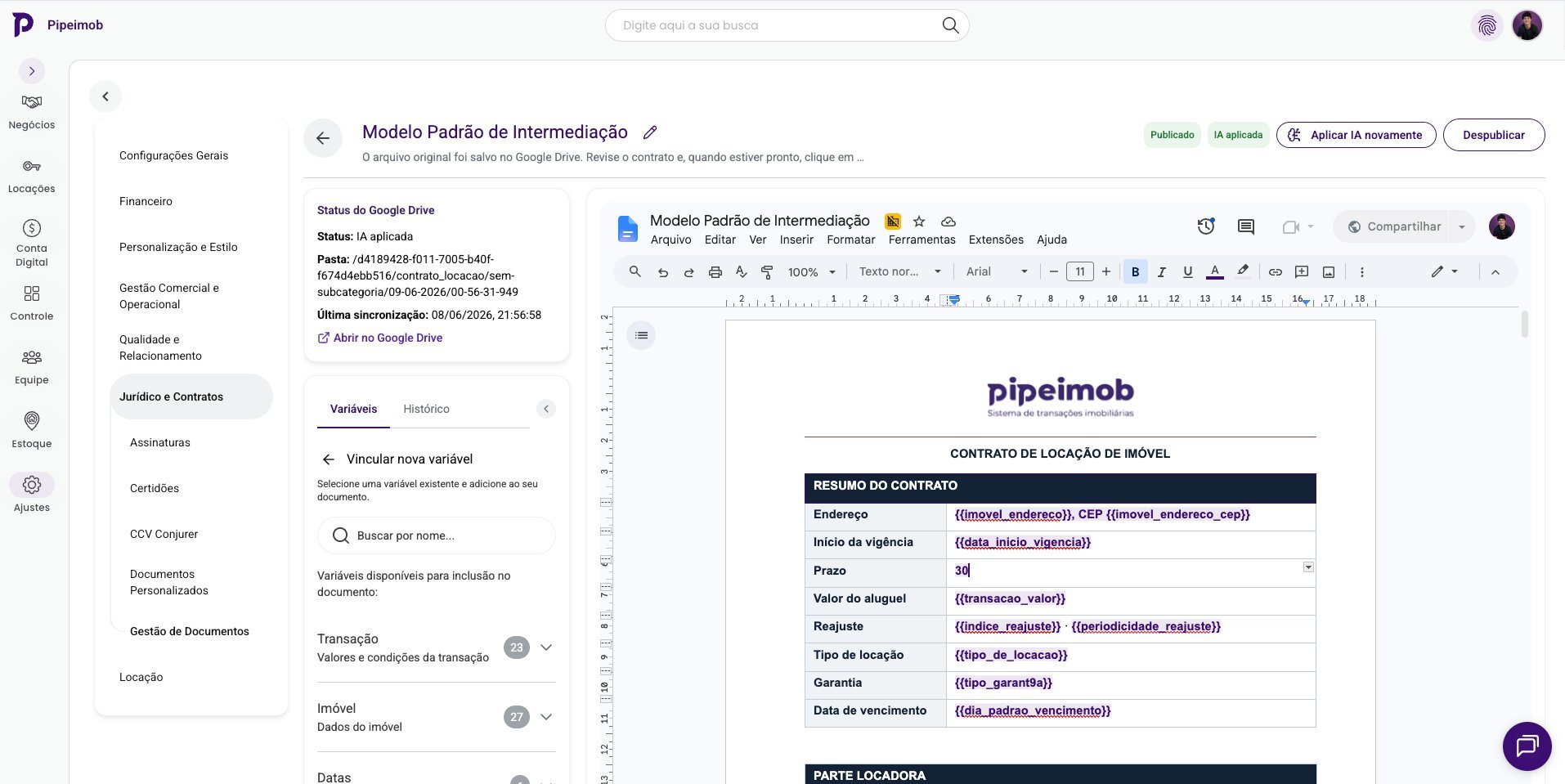This screenshot has width=1565, height=784.
Task: Check the cloud save status icon
Action: coord(948,222)
